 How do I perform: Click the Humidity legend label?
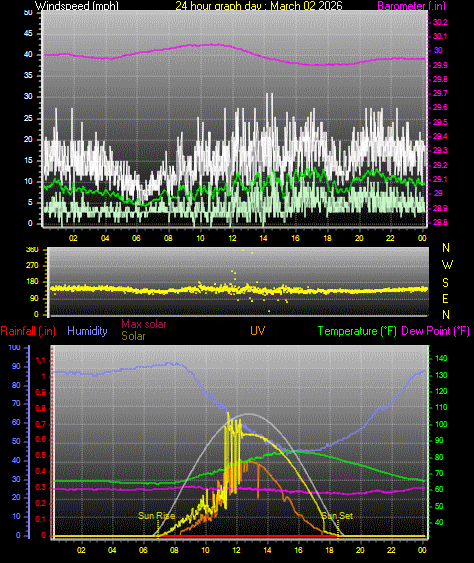coord(87,331)
